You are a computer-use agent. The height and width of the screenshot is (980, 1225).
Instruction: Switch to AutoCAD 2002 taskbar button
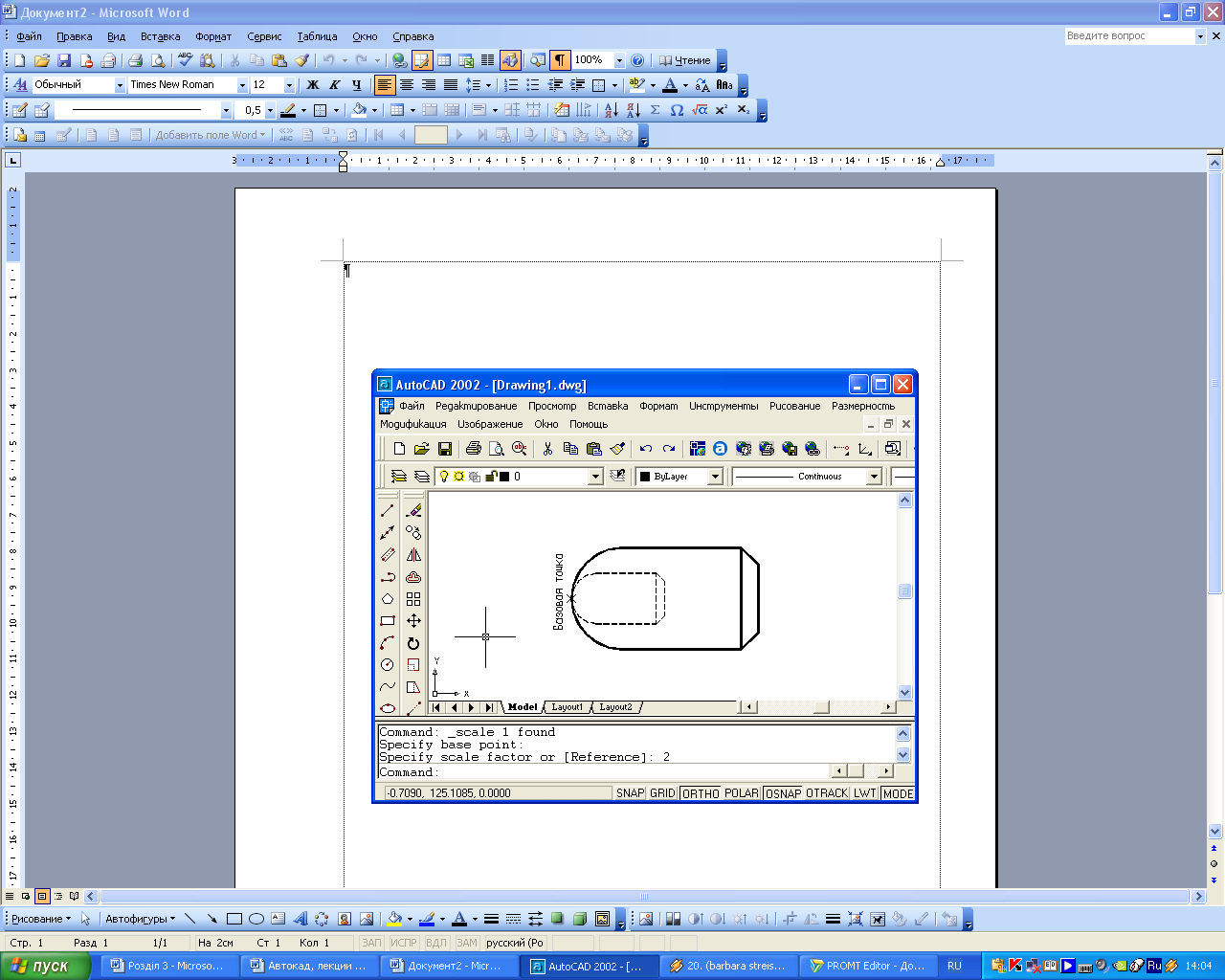(590, 966)
